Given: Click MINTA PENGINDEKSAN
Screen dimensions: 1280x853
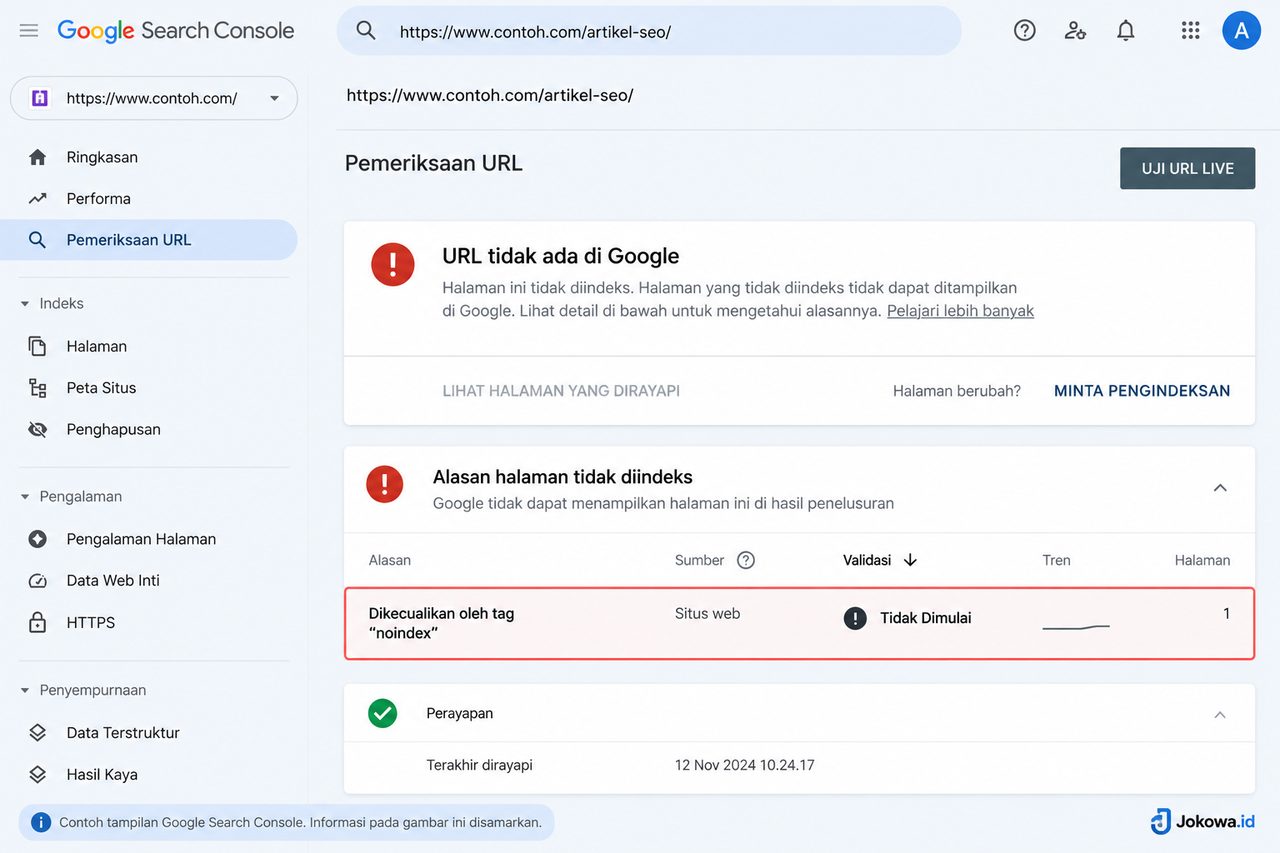Looking at the screenshot, I should click(x=1142, y=391).
